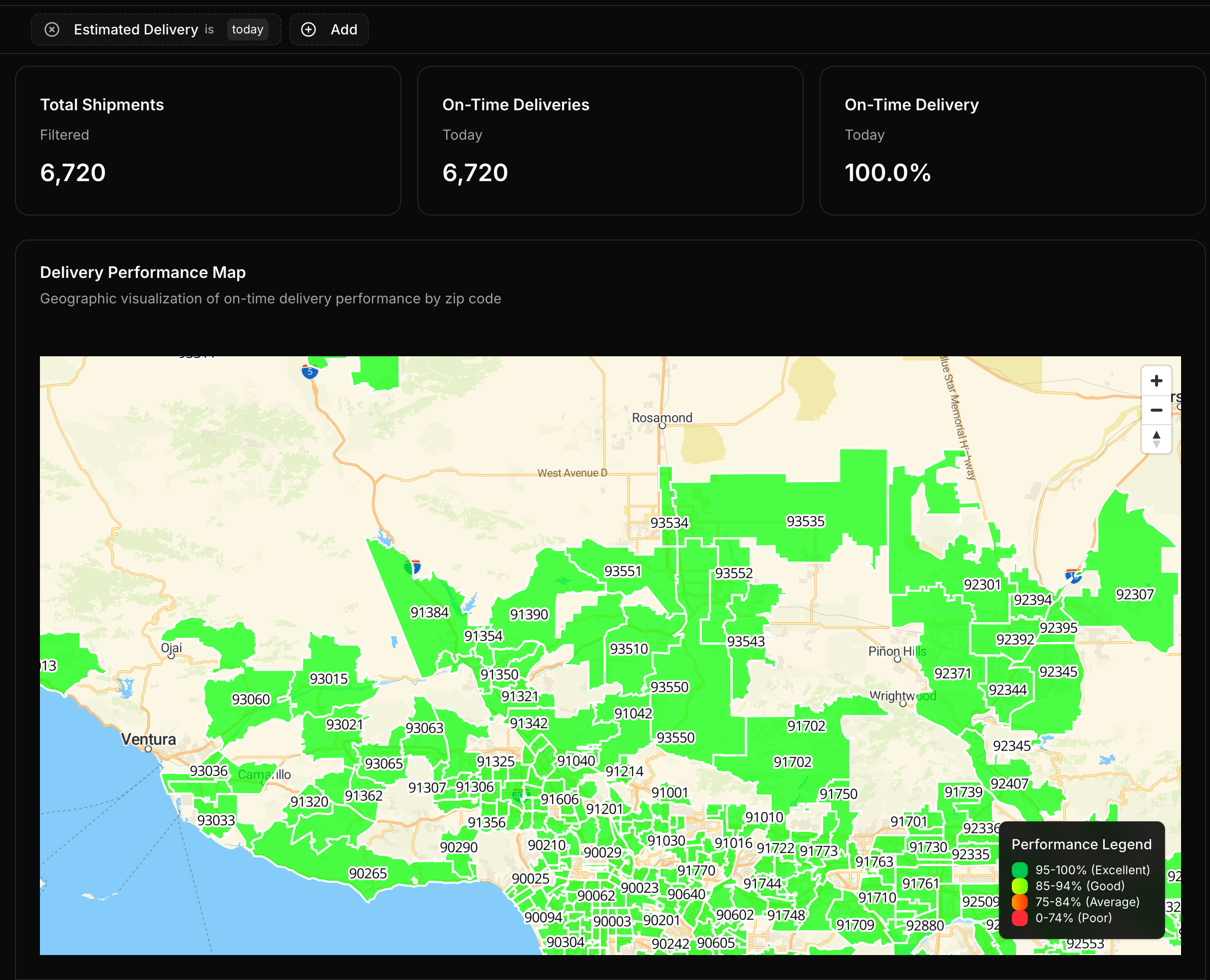
Task: Select zip code 91384 region
Action: coord(429,613)
